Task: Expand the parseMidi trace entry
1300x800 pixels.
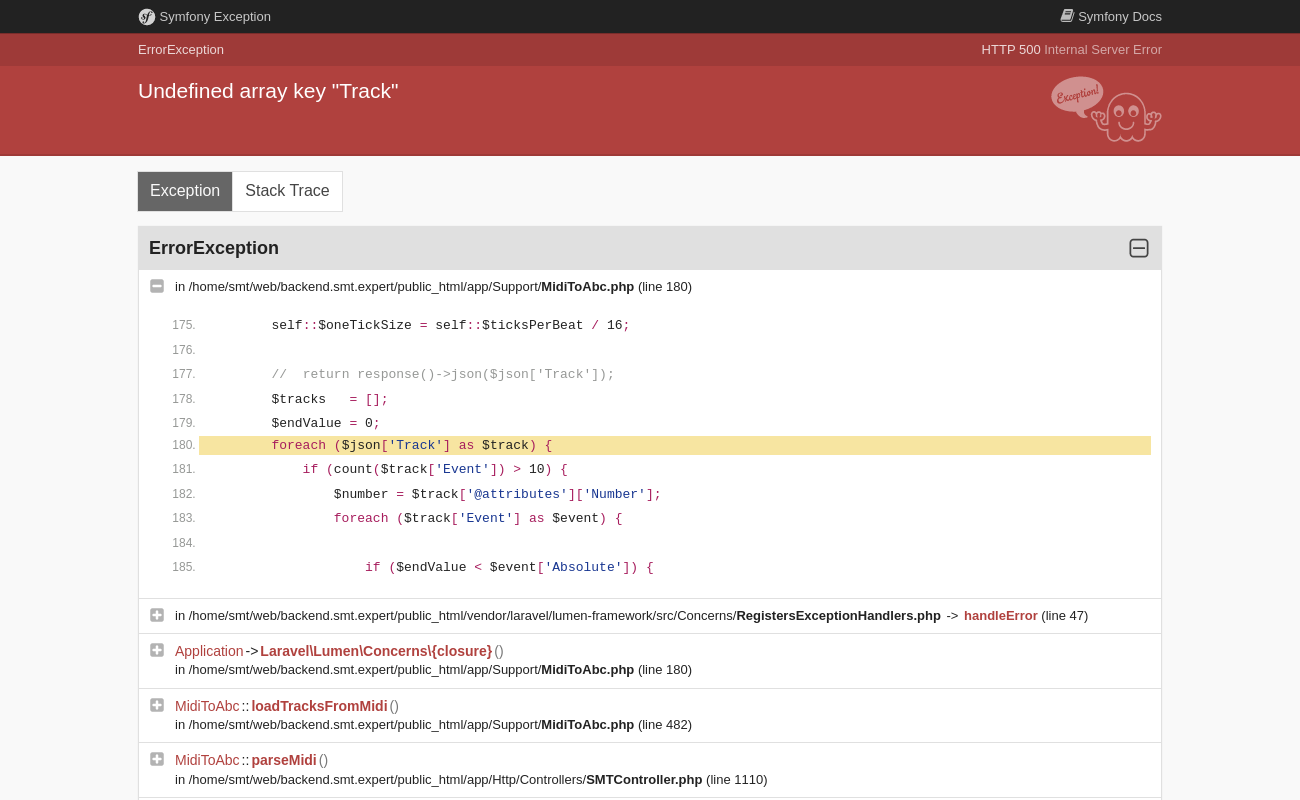Action: pos(157,759)
